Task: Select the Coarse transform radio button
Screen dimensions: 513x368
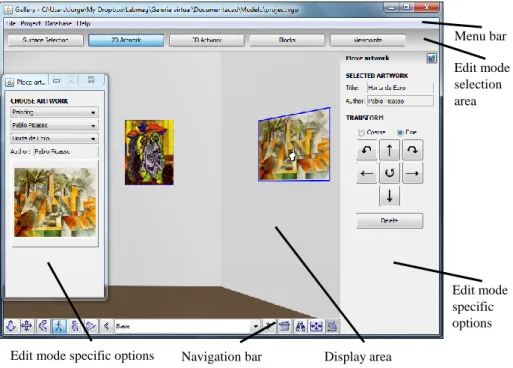Action: point(361,133)
